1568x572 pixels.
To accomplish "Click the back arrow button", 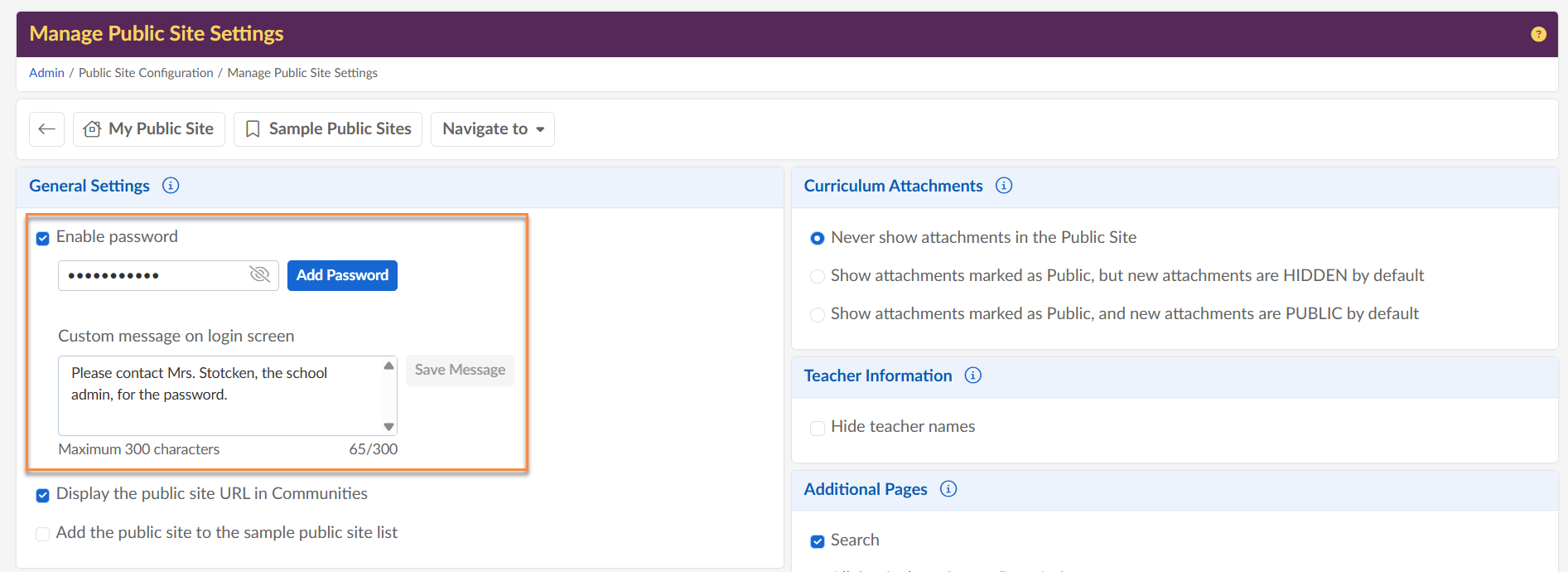I will [x=46, y=129].
